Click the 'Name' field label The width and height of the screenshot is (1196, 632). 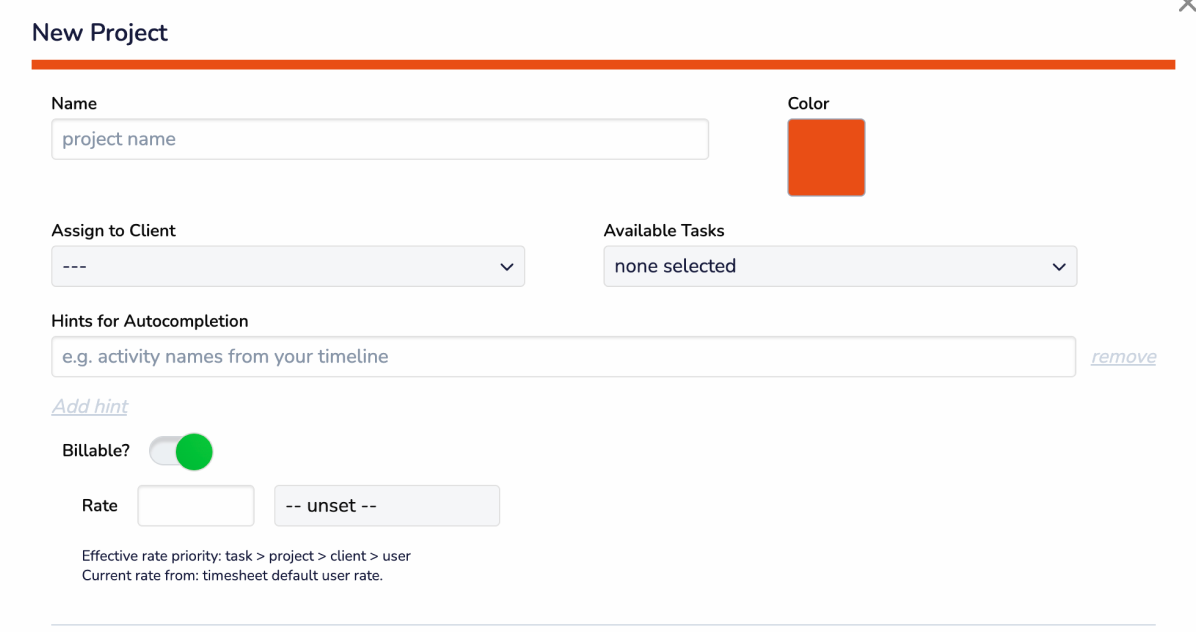74,103
